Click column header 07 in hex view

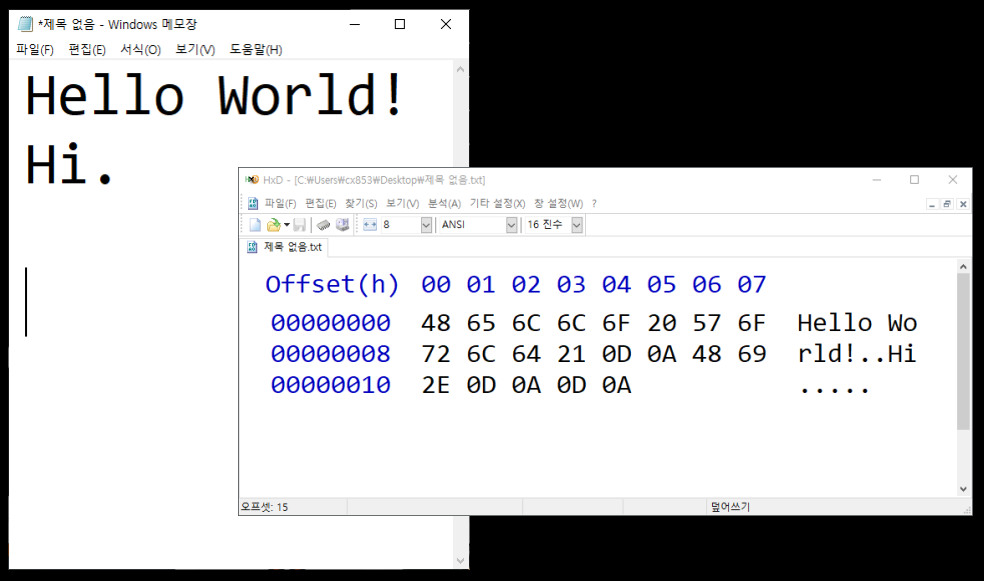coord(752,285)
